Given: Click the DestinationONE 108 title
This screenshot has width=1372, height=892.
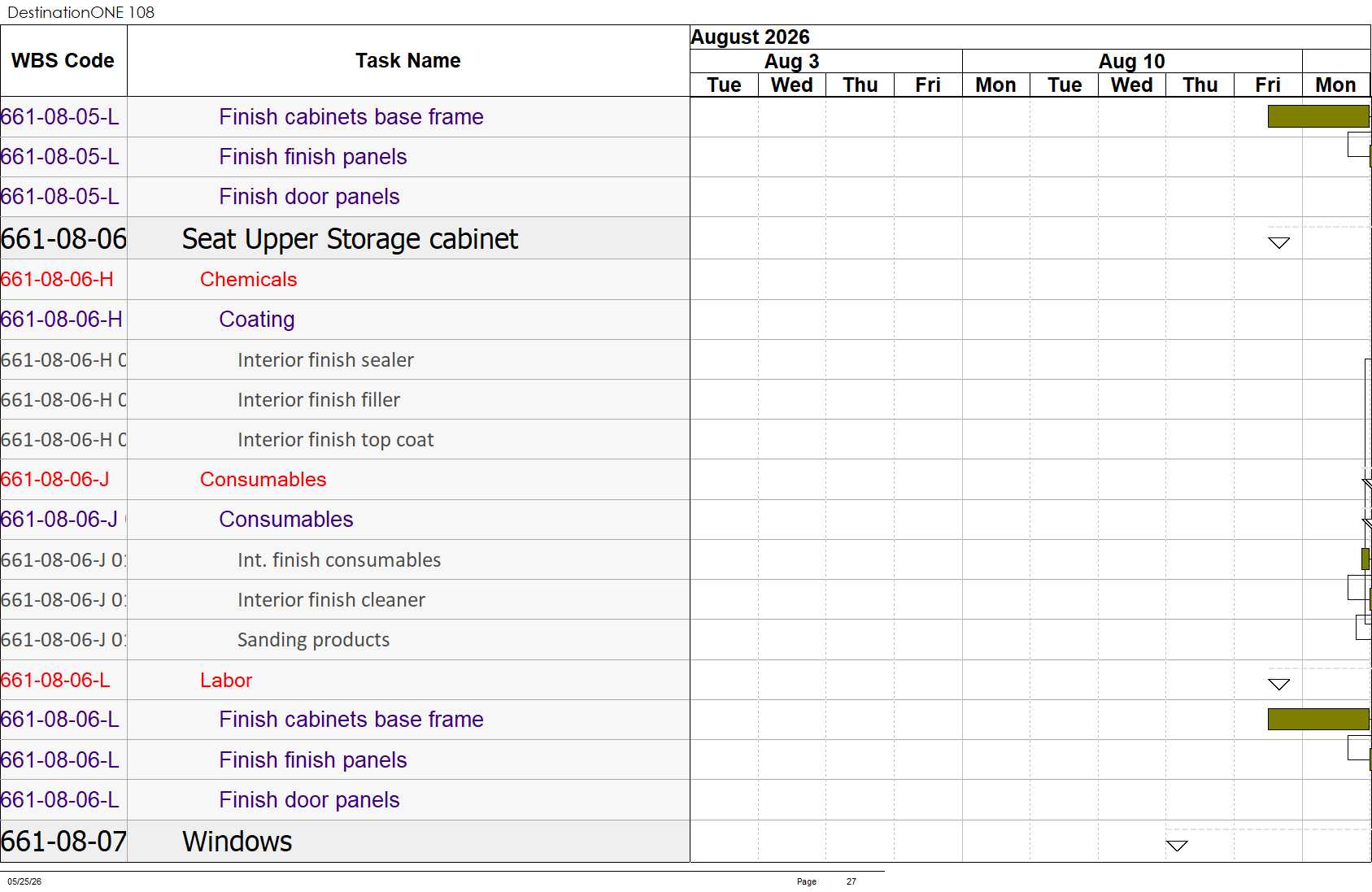Looking at the screenshot, I should point(81,12).
